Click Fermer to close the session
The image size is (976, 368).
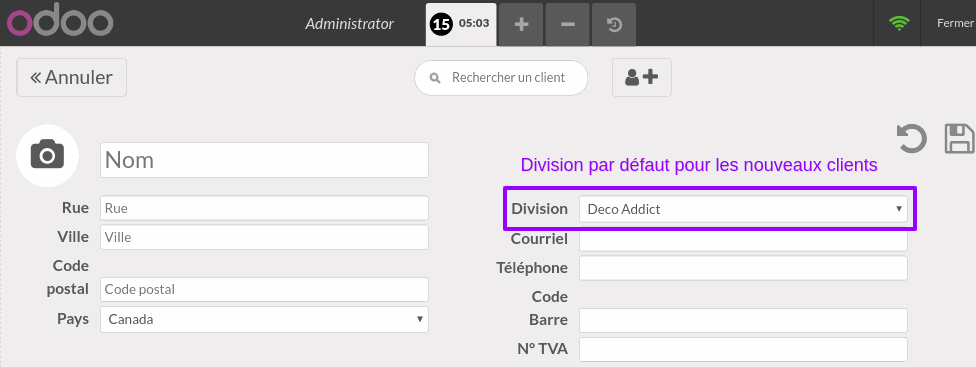954,23
